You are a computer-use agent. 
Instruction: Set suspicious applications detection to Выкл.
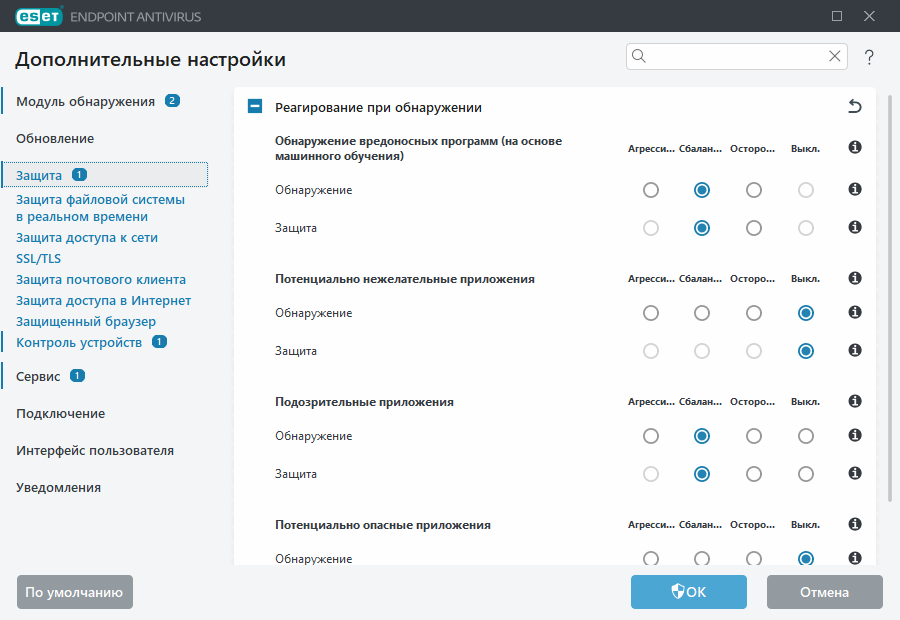[805, 435]
